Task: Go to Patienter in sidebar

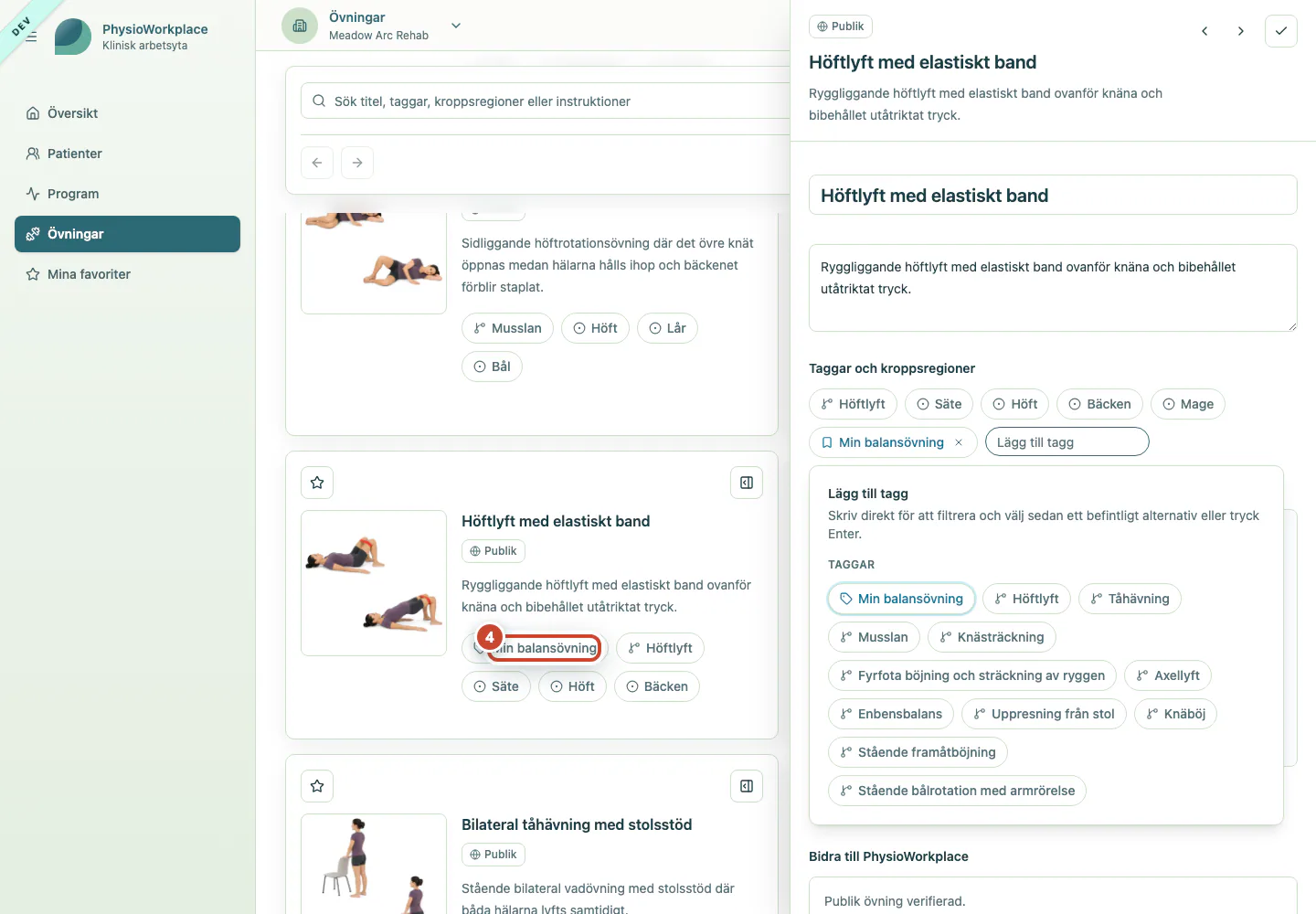Action: tap(127, 154)
